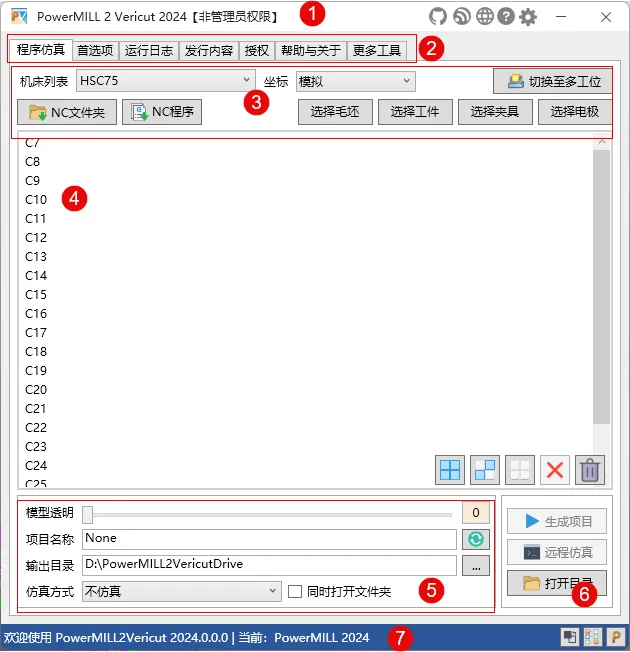Screen dimensions: 630x652
Task: Select C10 in the program list
Action: pyautogui.click(x=36, y=200)
